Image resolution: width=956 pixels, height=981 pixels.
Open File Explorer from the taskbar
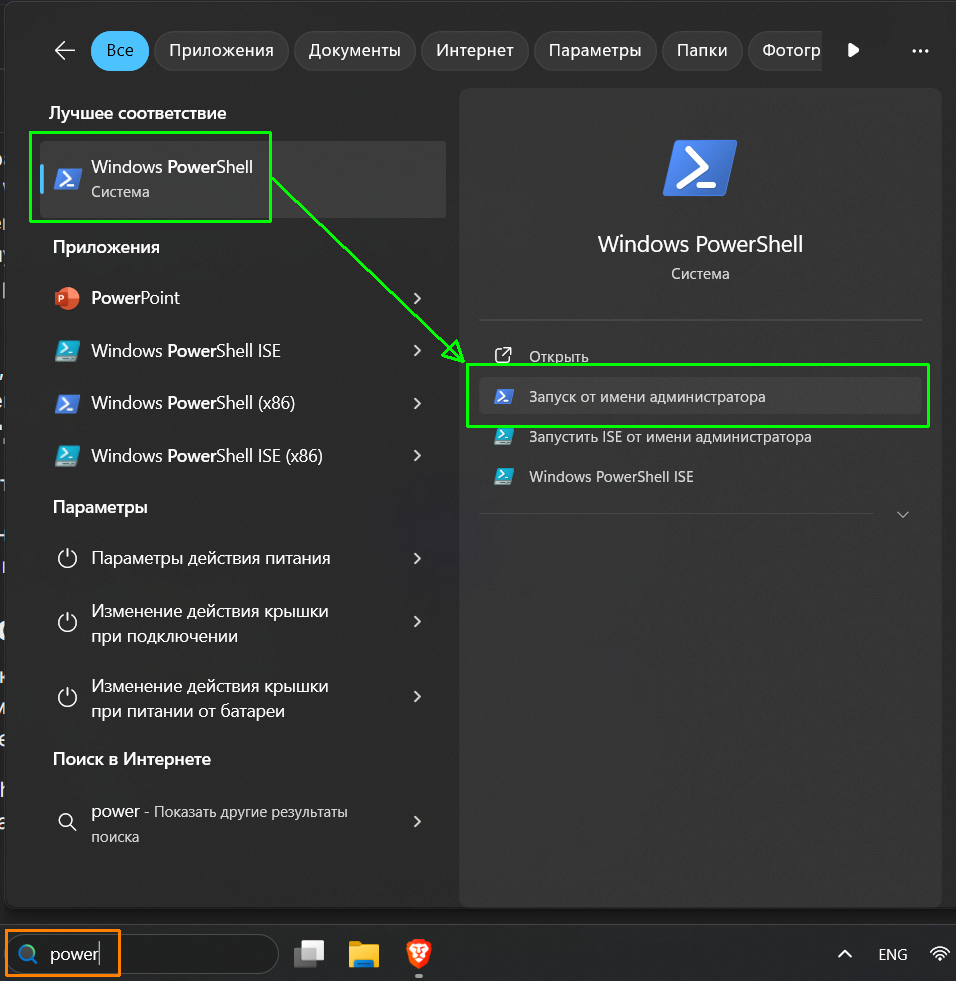tap(364, 954)
